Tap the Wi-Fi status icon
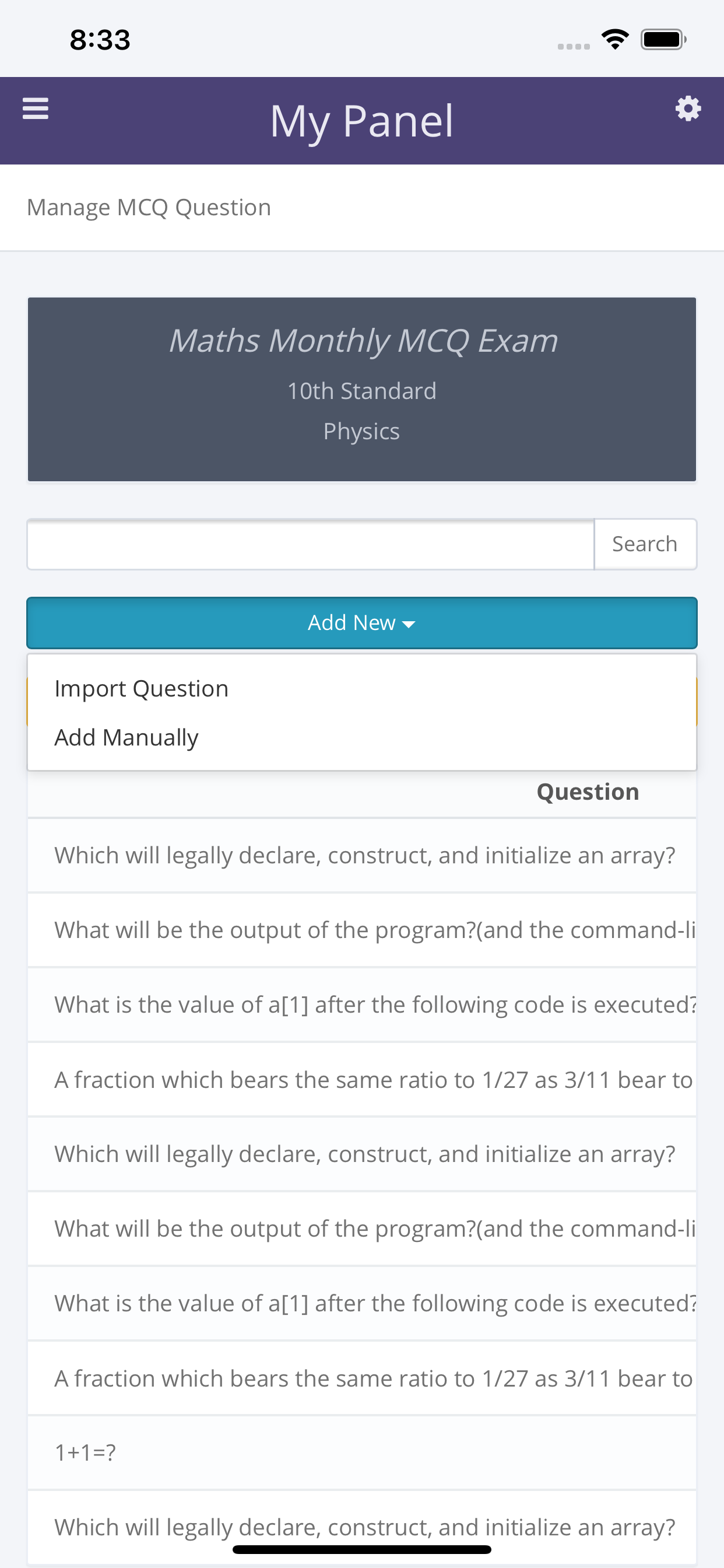724x1568 pixels. 615,40
